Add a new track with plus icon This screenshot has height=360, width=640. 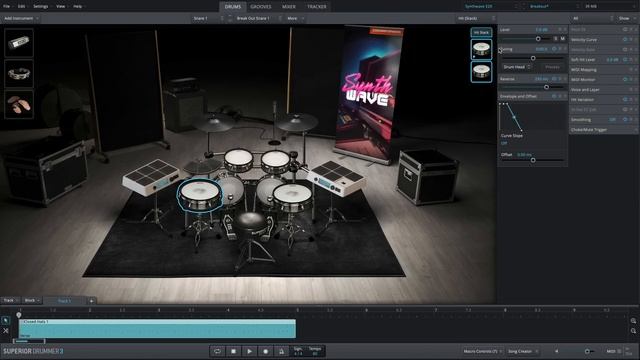click(x=91, y=301)
